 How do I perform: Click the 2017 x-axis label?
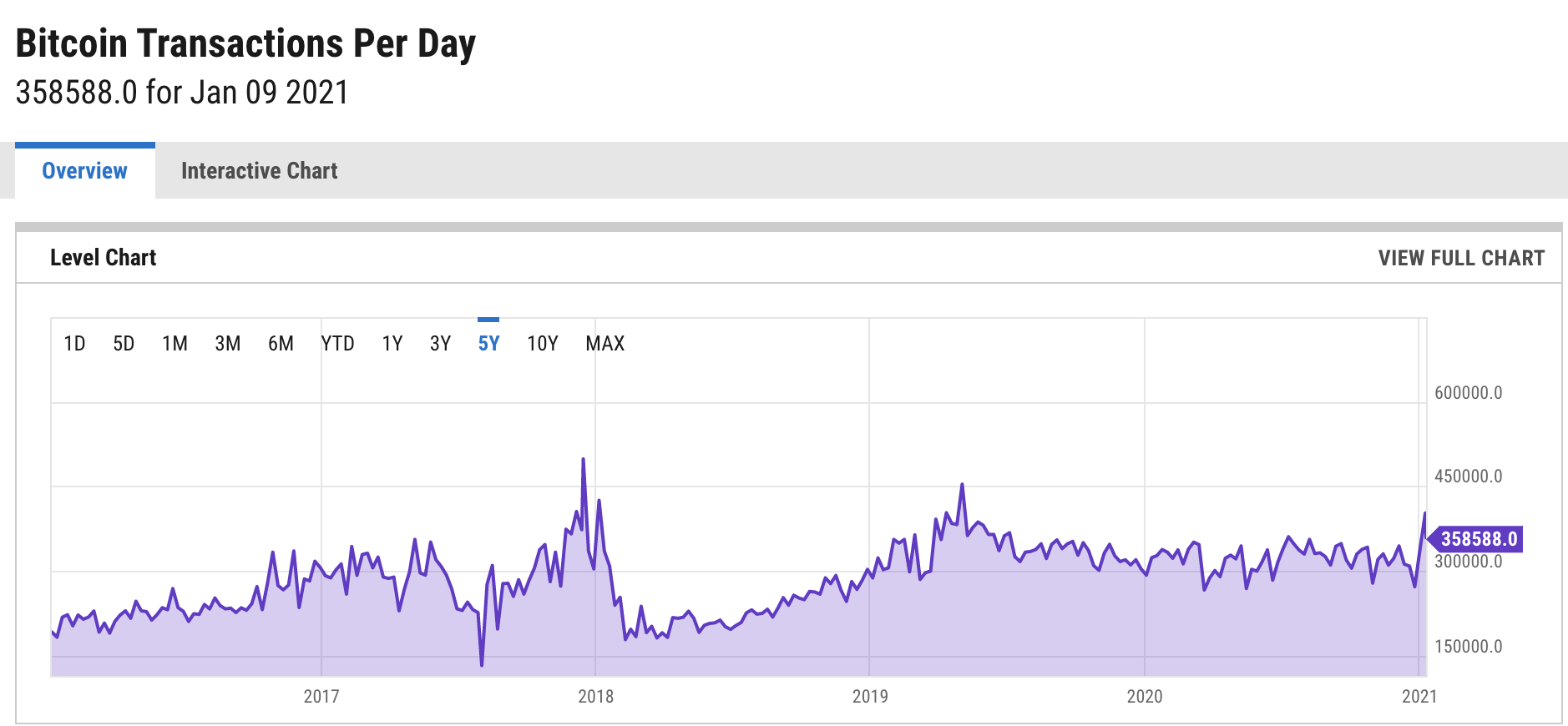321,696
